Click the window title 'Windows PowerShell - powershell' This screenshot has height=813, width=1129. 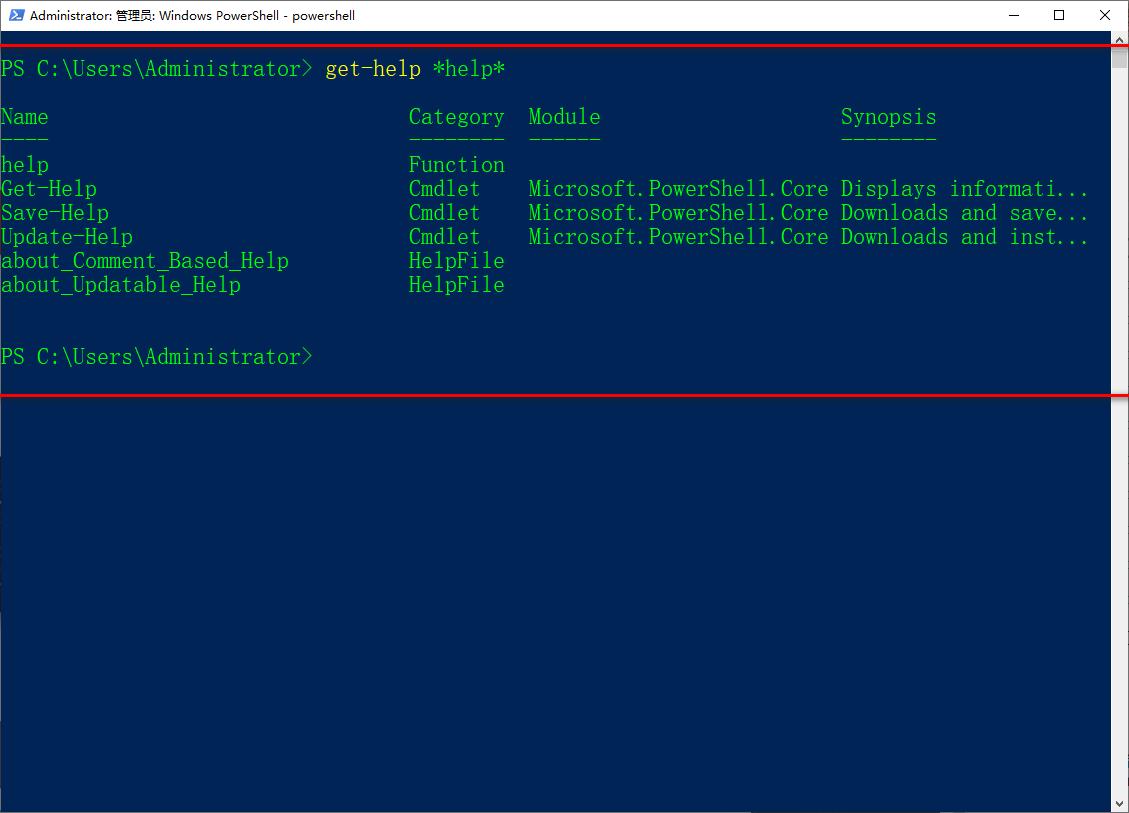pos(257,15)
